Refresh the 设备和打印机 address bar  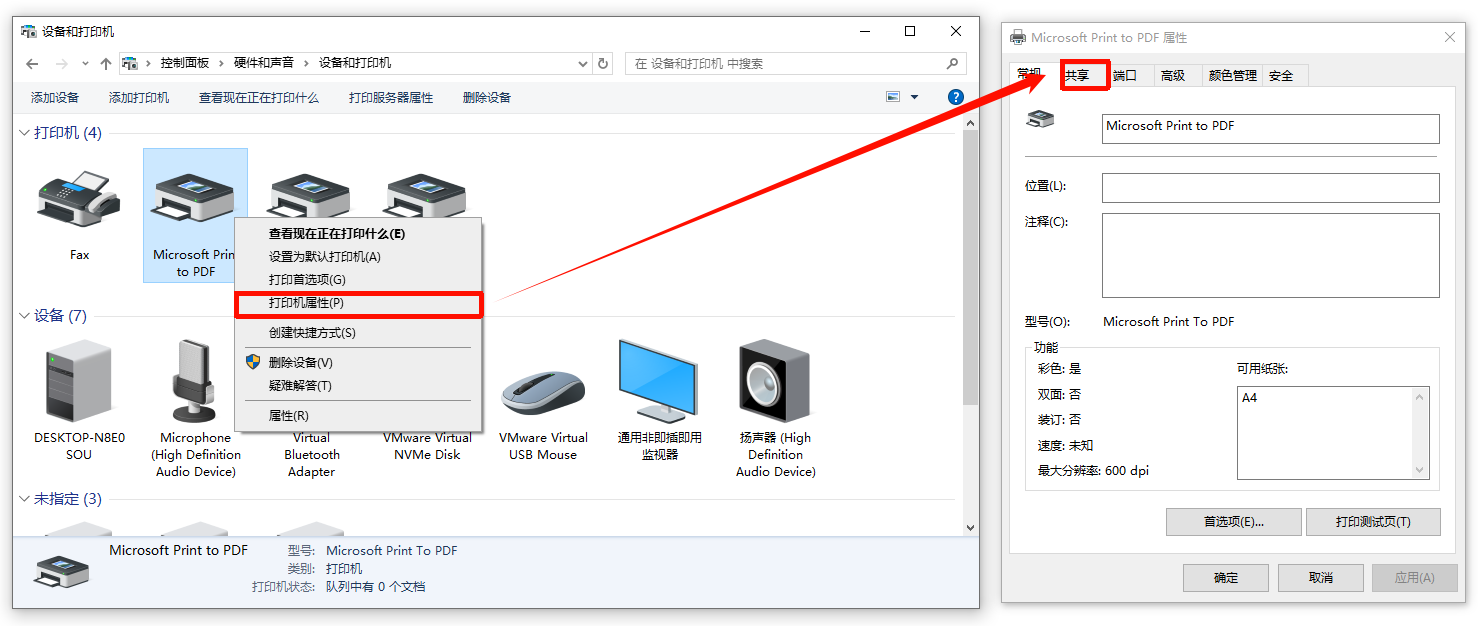[603, 63]
